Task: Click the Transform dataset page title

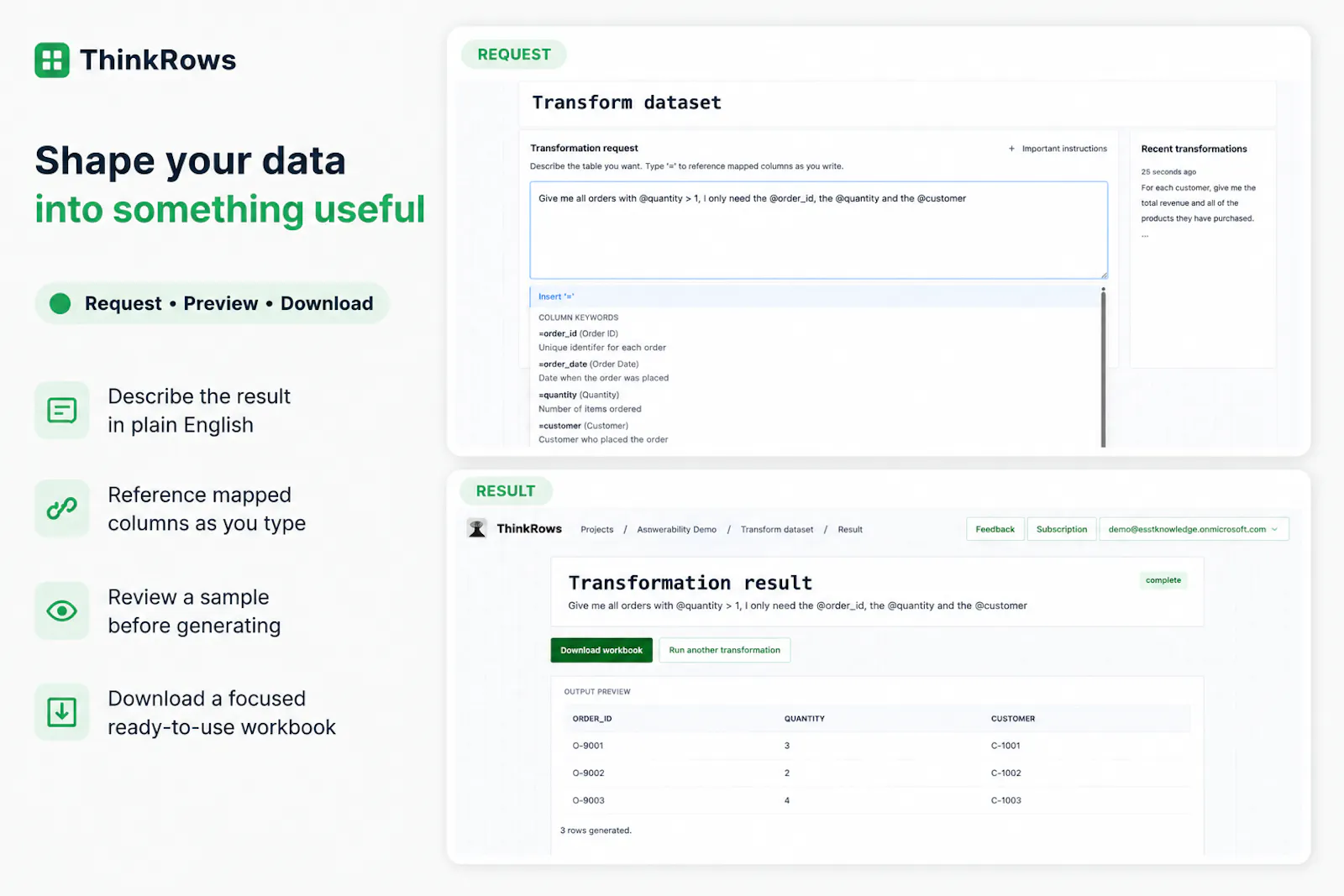Action: point(627,102)
